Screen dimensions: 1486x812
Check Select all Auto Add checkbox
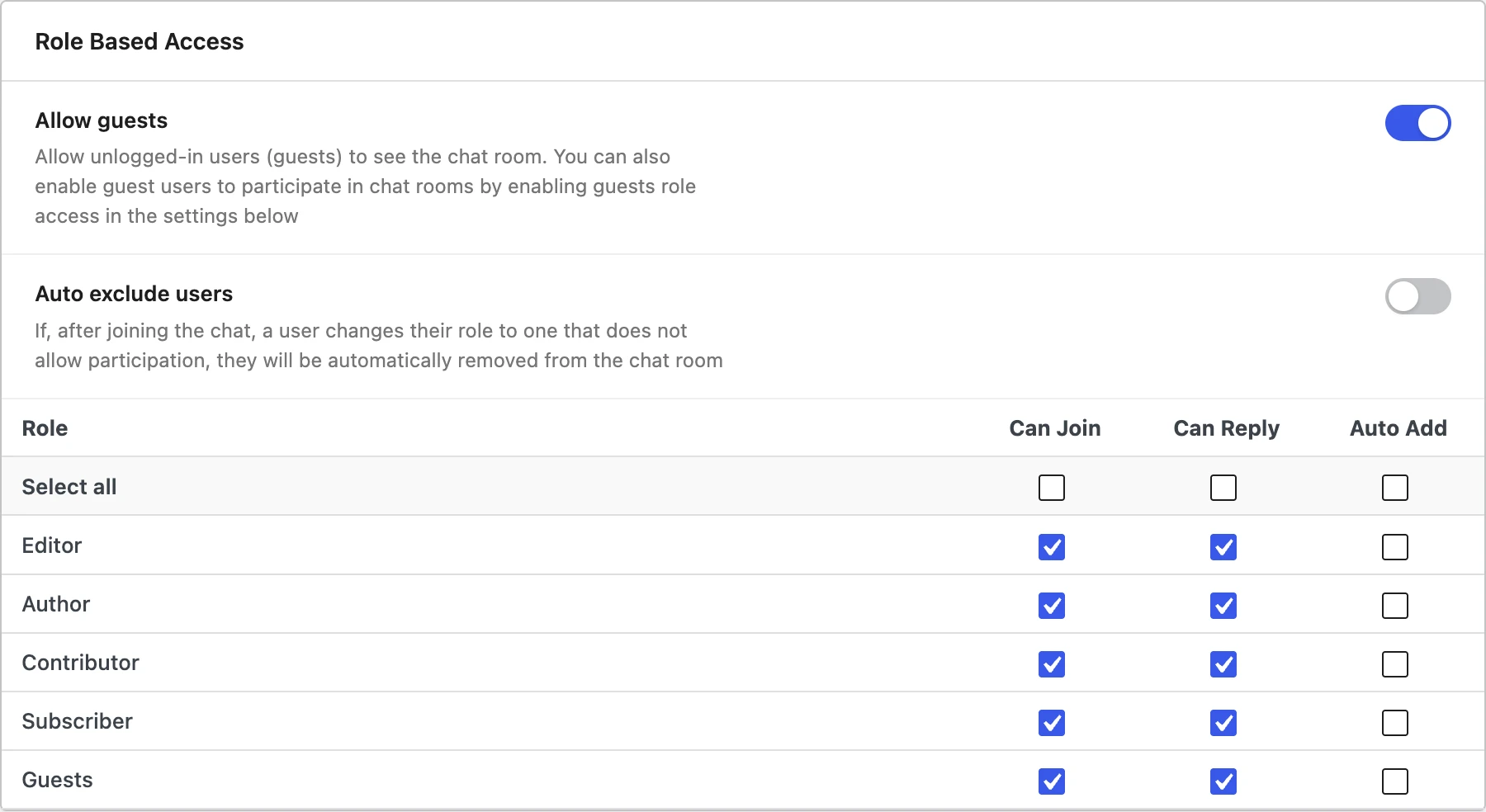pos(1395,488)
